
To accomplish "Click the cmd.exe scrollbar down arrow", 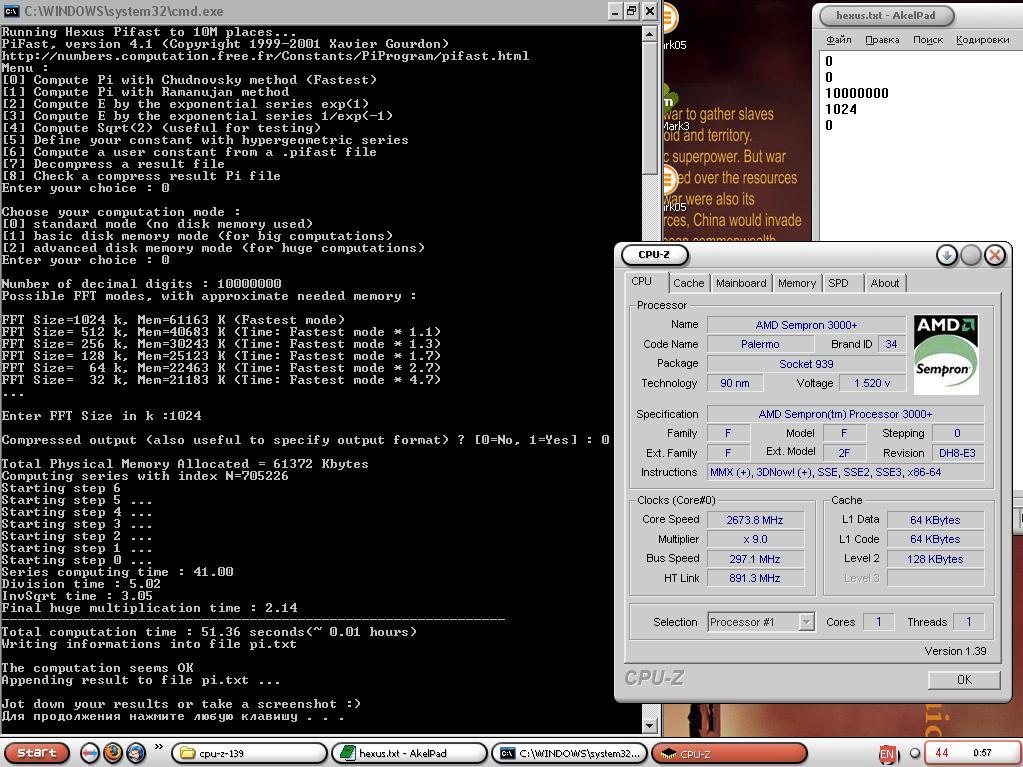I will (x=650, y=725).
